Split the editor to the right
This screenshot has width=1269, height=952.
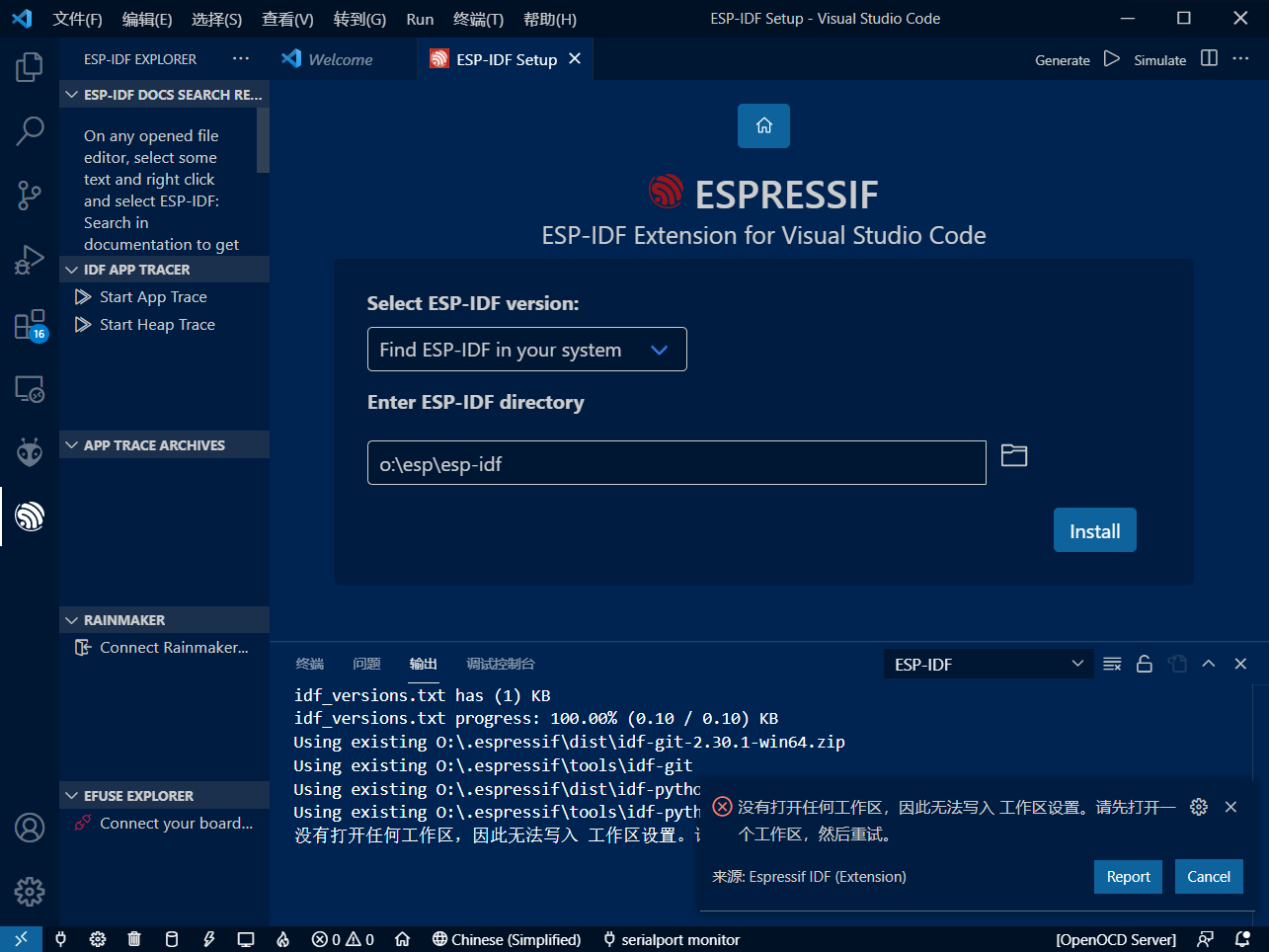coord(1209,58)
